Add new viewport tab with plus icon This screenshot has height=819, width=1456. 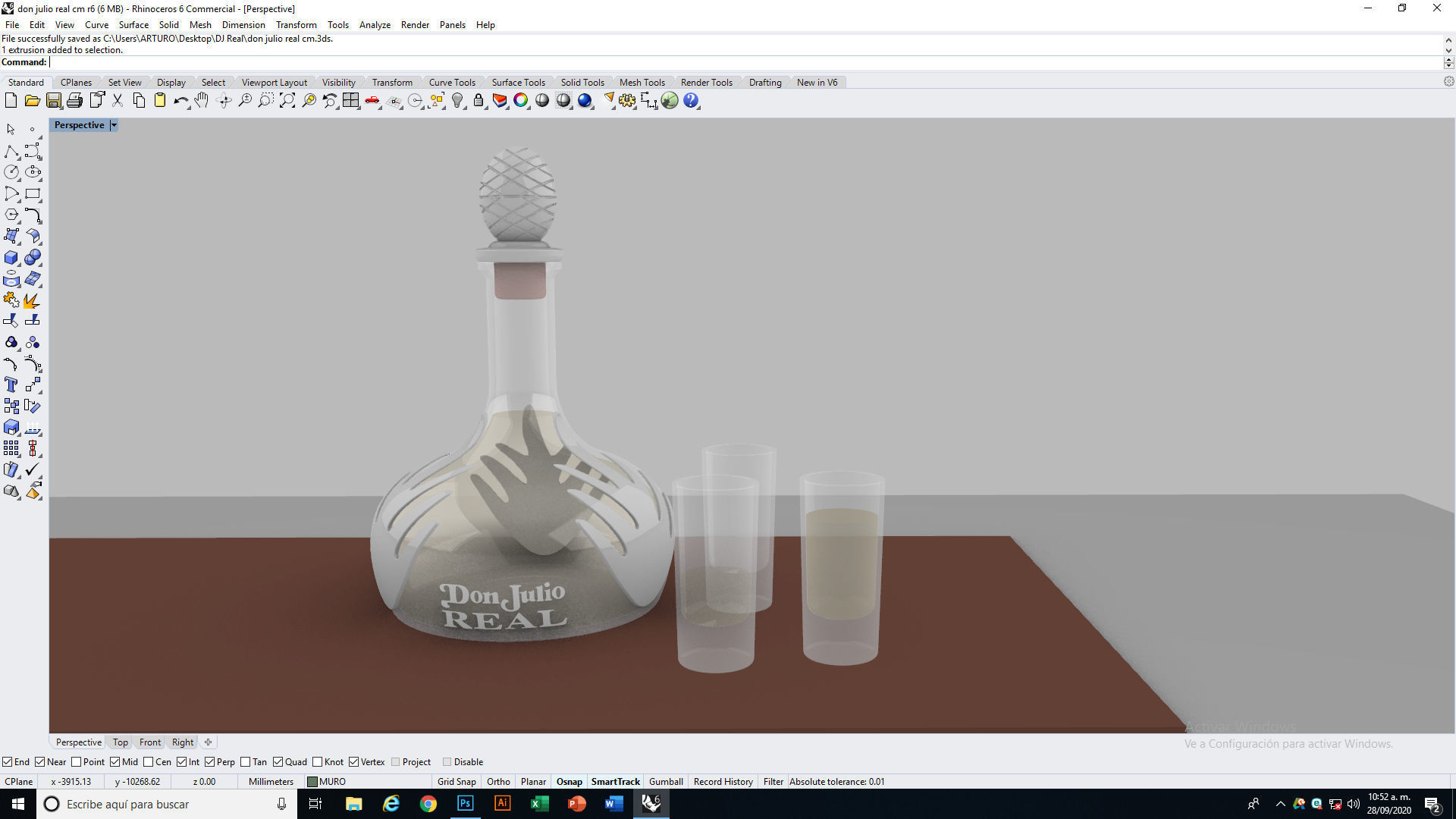click(208, 742)
